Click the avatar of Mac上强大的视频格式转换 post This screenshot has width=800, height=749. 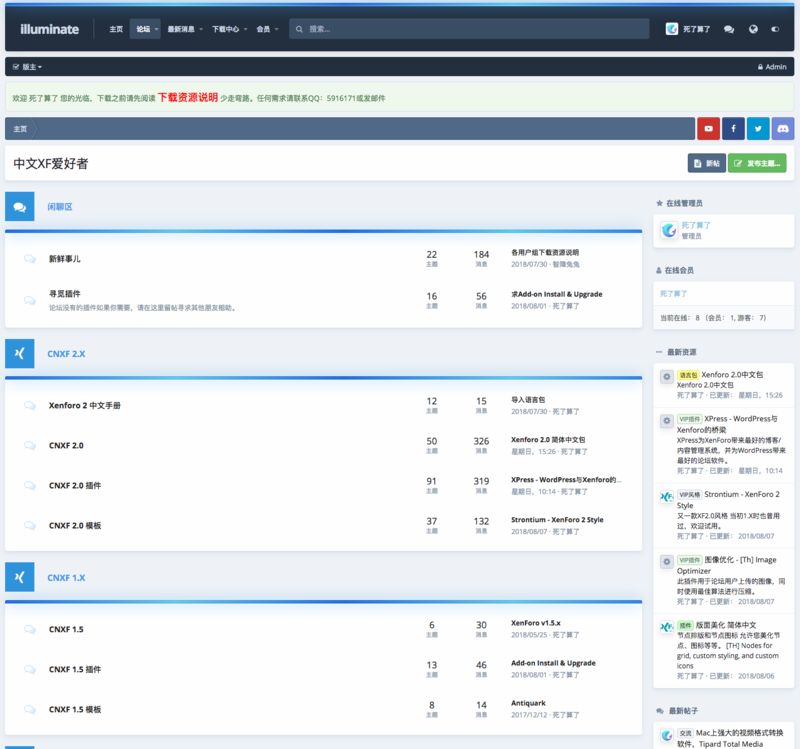(x=666, y=735)
